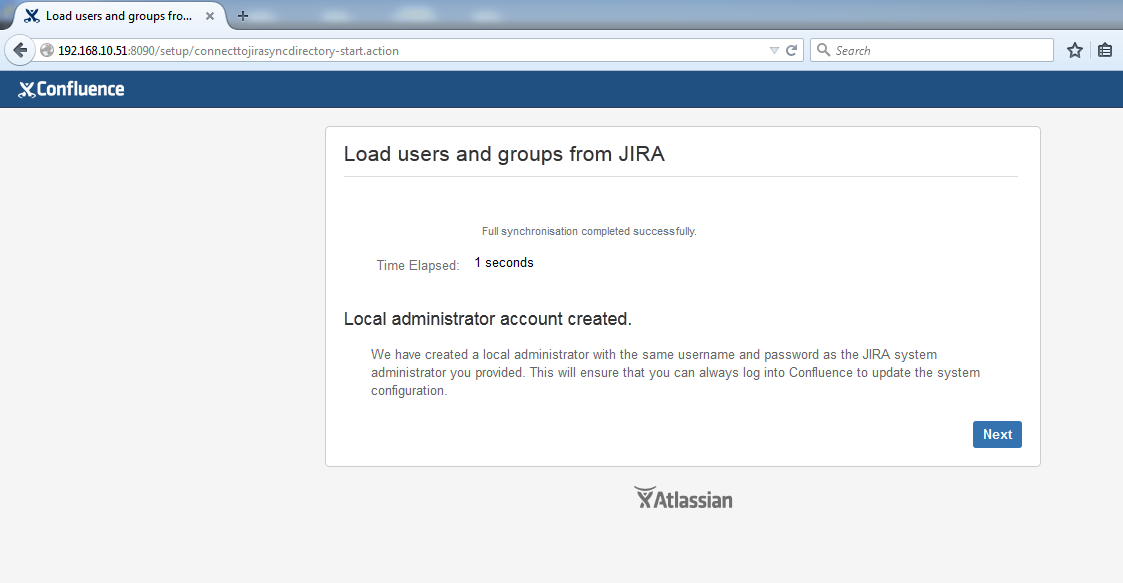Click the Confluence logo in header

[x=72, y=89]
